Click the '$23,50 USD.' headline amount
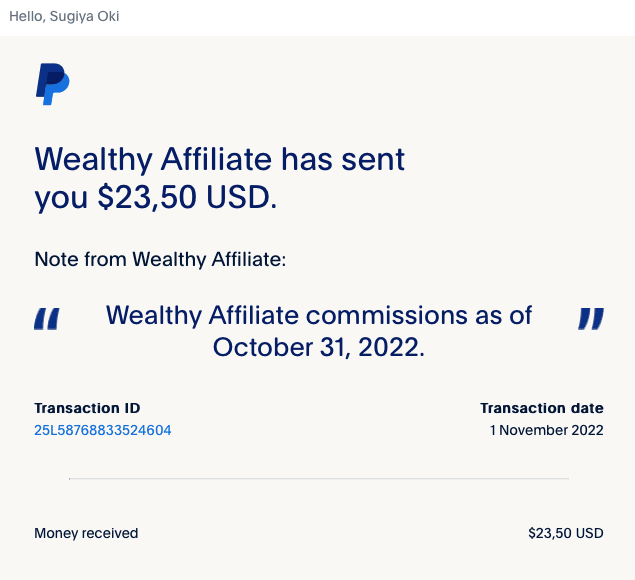The height and width of the screenshot is (580, 635). coord(188,197)
